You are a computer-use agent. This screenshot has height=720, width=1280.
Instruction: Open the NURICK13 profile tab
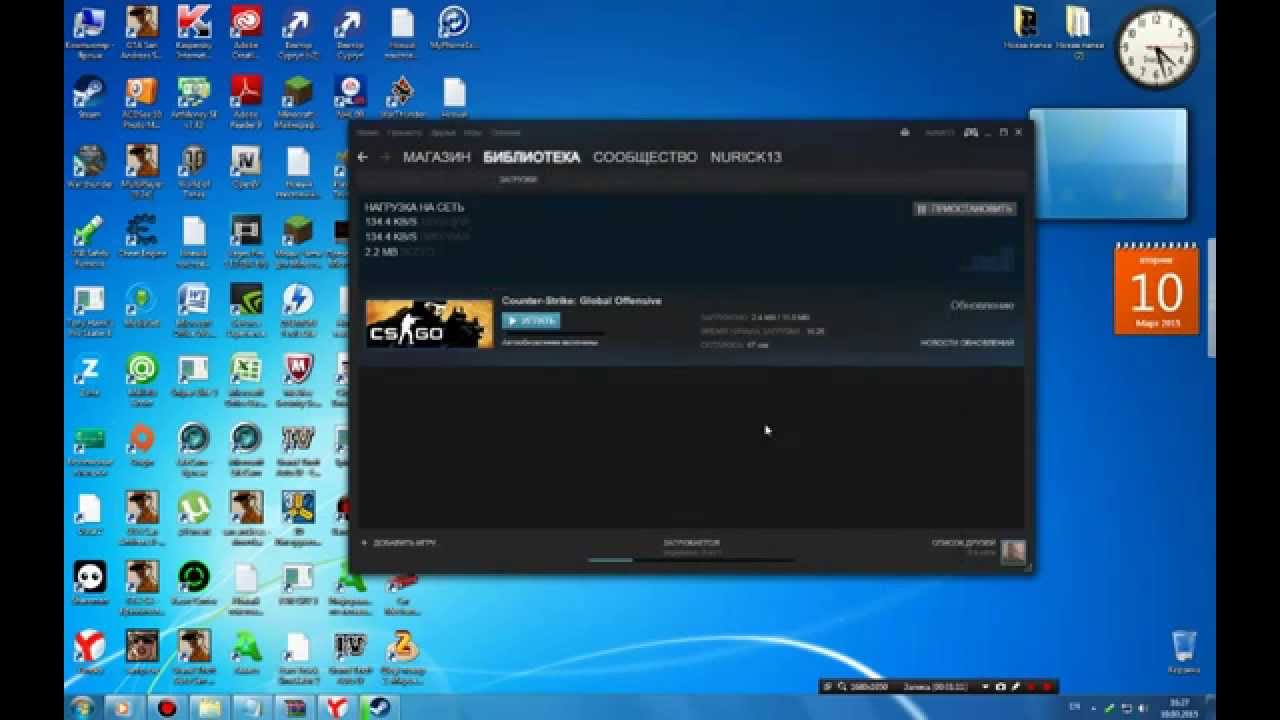click(x=746, y=157)
